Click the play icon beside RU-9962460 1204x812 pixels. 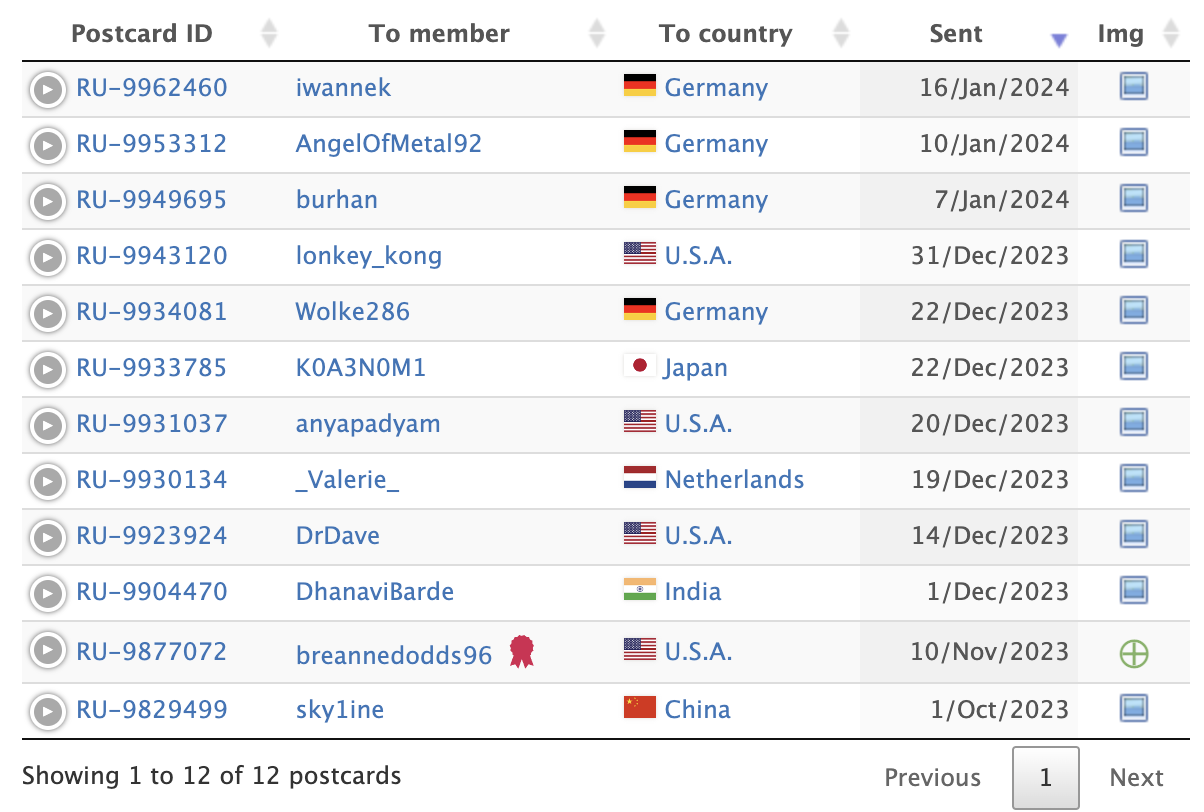(46, 89)
